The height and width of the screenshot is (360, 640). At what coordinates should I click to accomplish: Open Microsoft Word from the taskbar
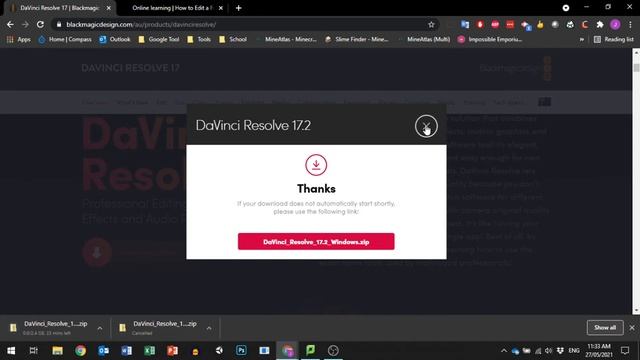coord(127,351)
